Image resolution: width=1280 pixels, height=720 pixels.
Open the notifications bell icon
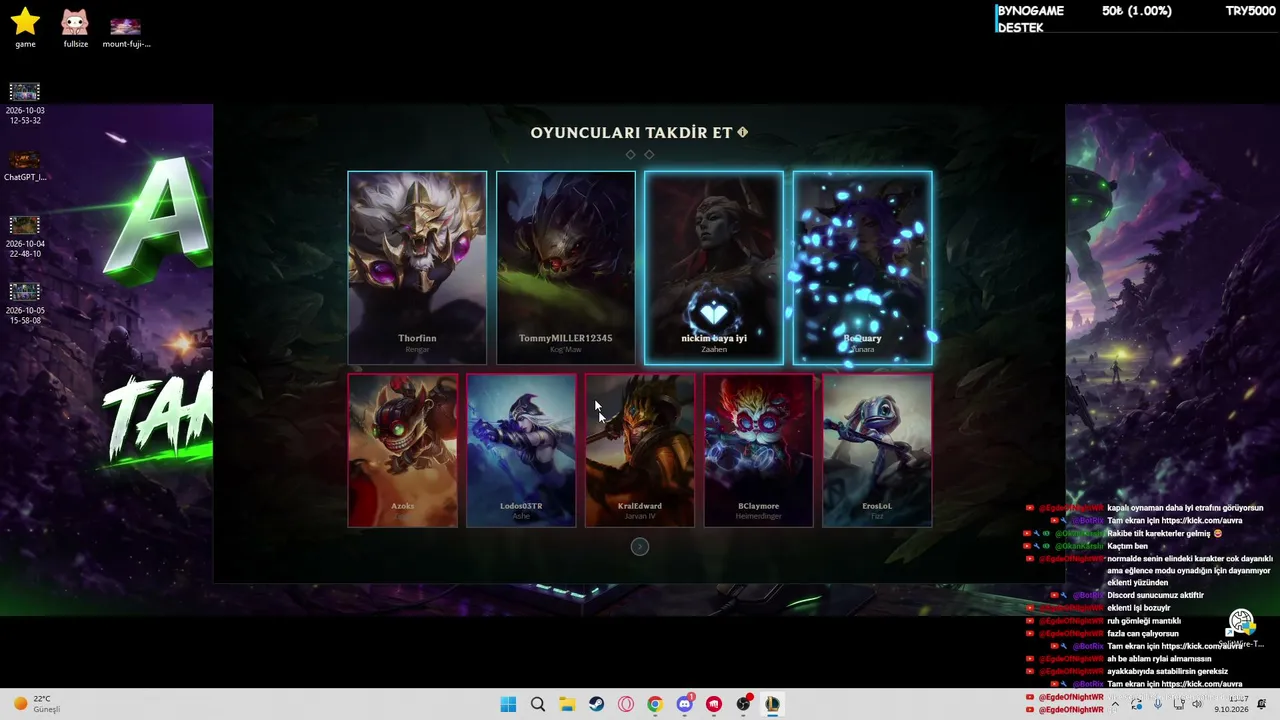[x=1261, y=704]
